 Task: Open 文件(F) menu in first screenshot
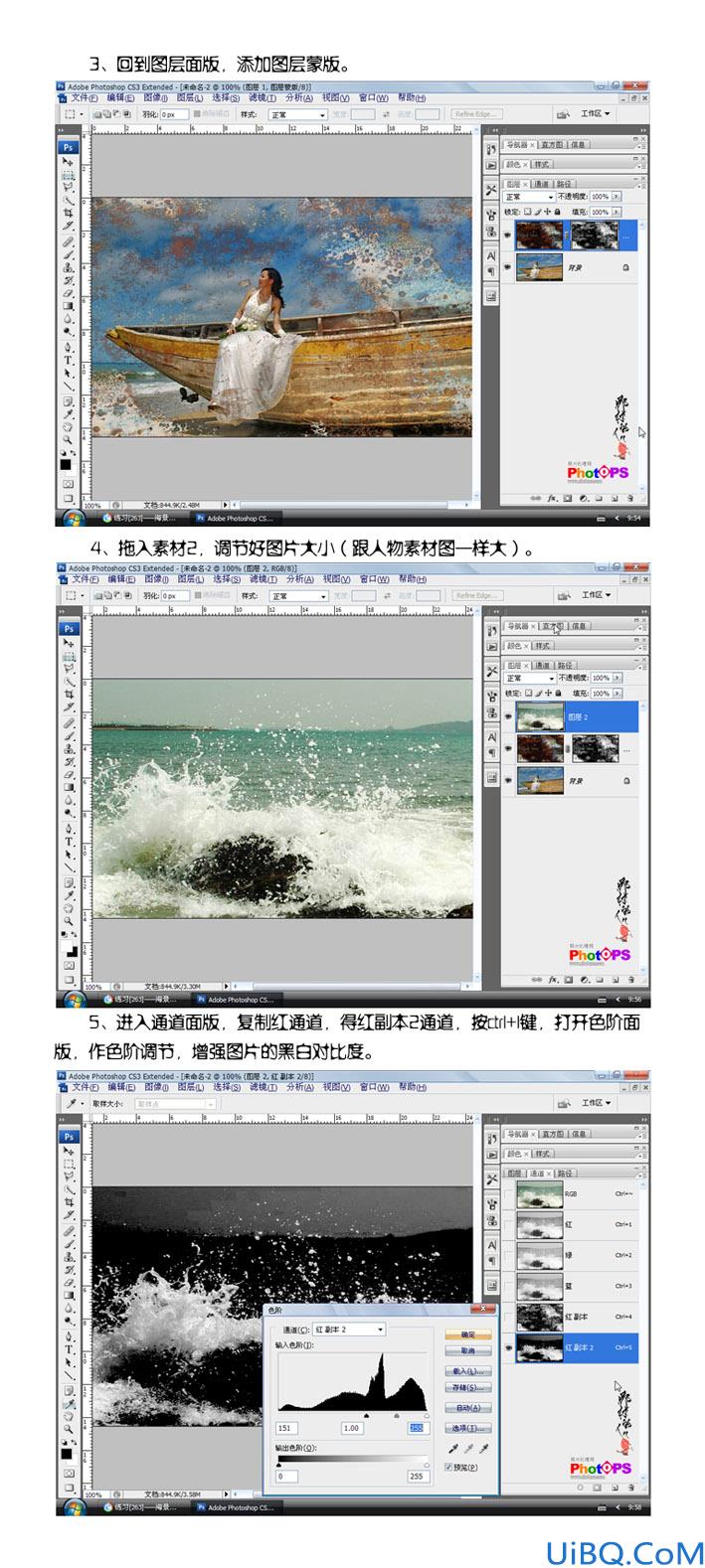tap(85, 98)
